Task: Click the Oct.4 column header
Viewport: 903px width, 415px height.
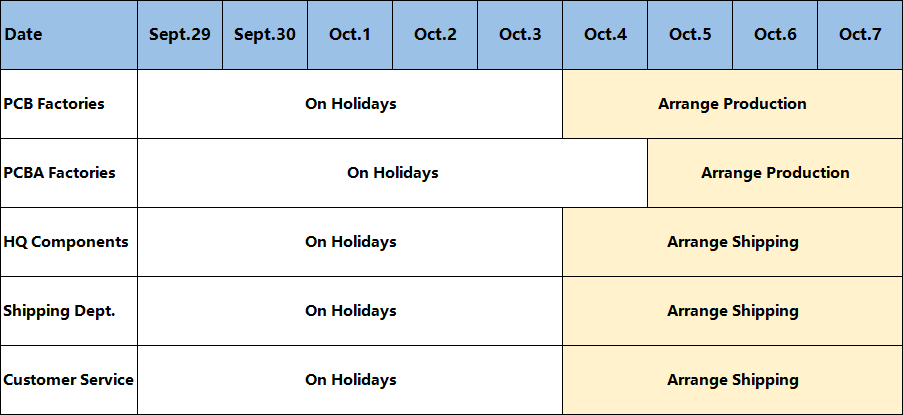Action: 605,35
